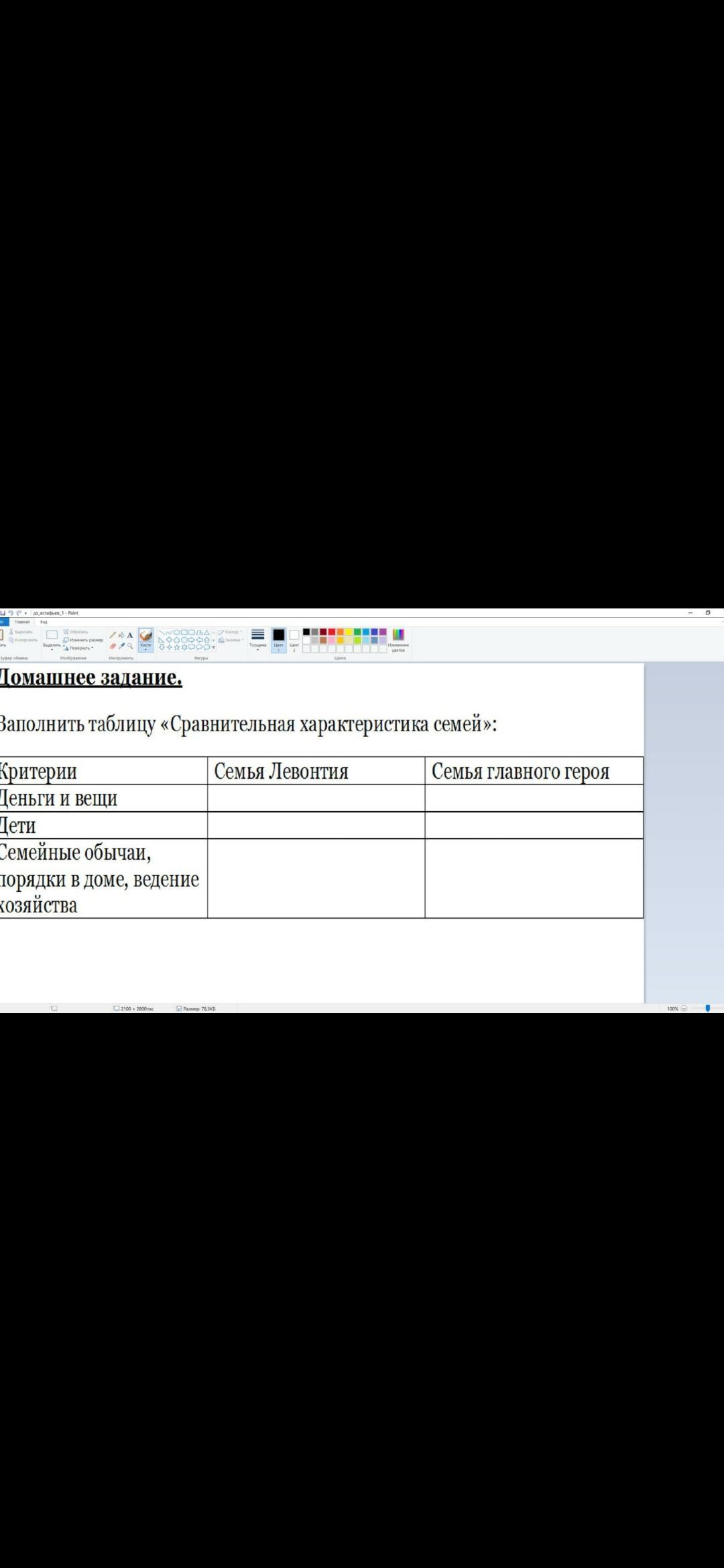Pick the yellow color swatch
The image size is (724, 1568).
click(x=349, y=632)
